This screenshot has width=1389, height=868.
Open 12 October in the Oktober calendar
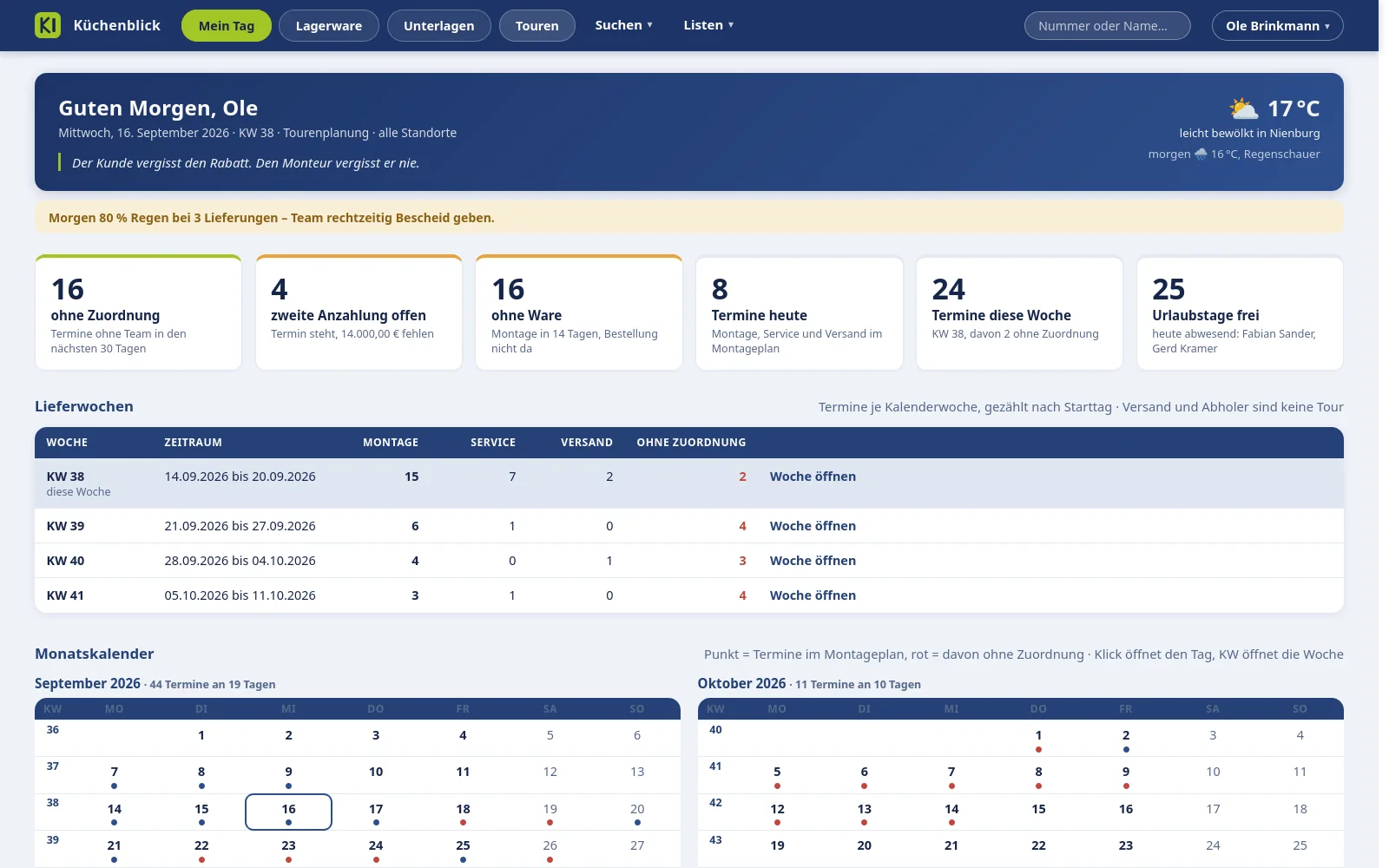click(777, 812)
